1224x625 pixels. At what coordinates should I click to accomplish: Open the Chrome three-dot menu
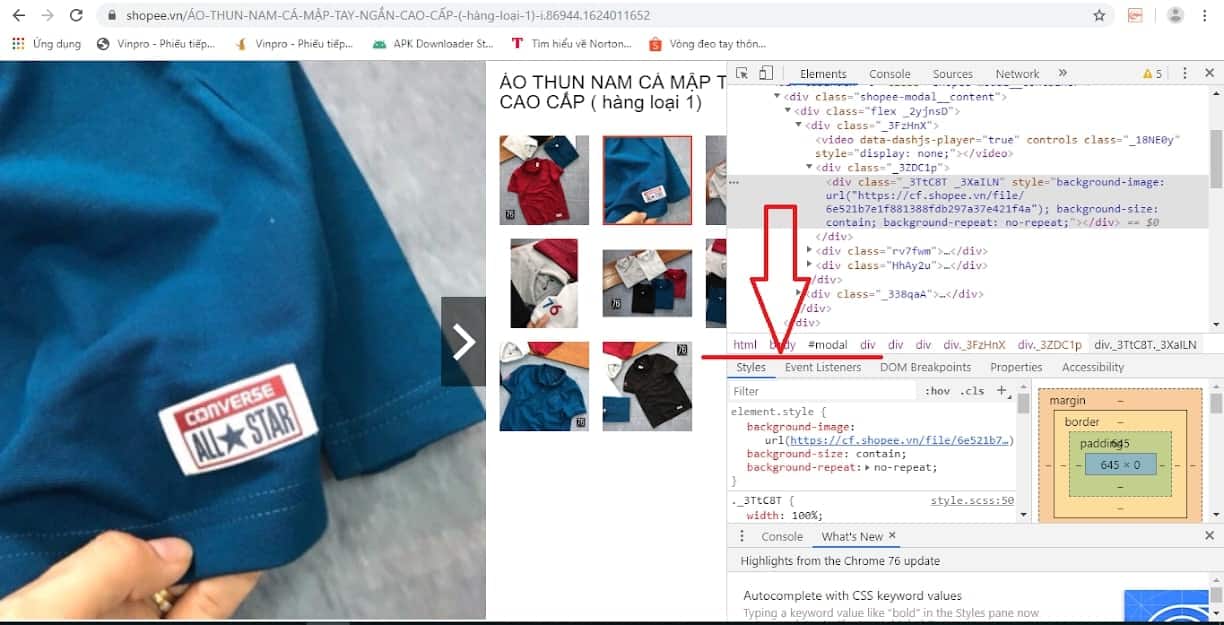pyautogui.click(x=1205, y=15)
